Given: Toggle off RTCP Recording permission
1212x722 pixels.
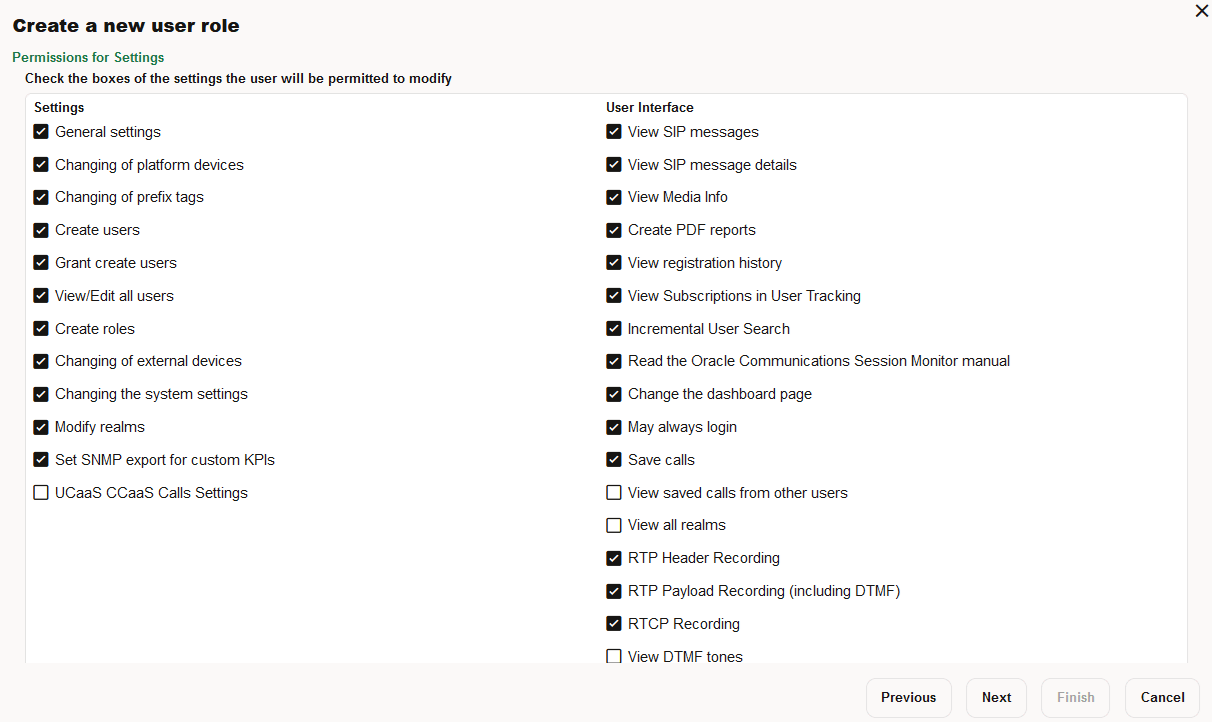Looking at the screenshot, I should [x=613, y=623].
